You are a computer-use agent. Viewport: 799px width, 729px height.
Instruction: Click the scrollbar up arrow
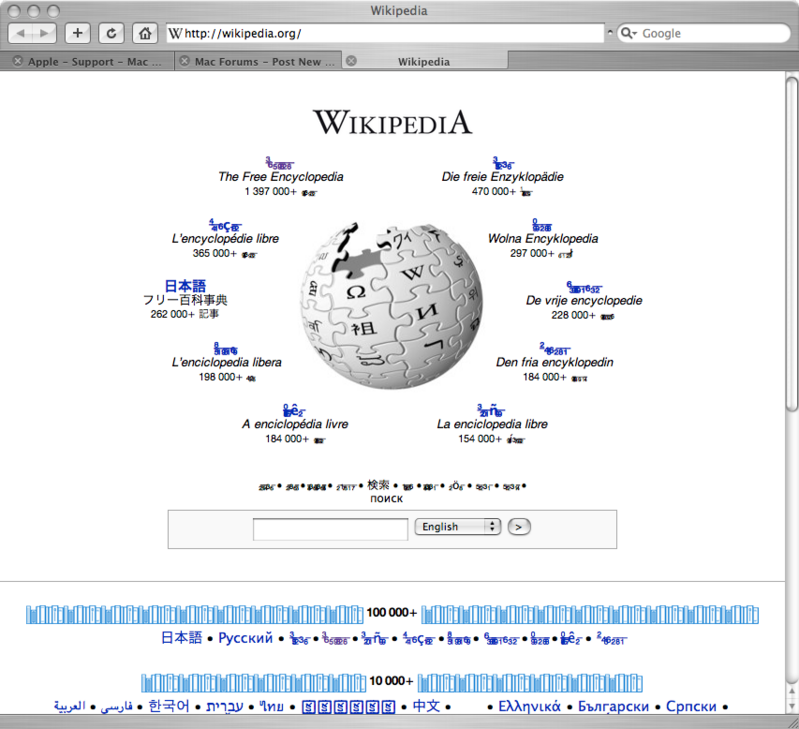click(x=791, y=691)
